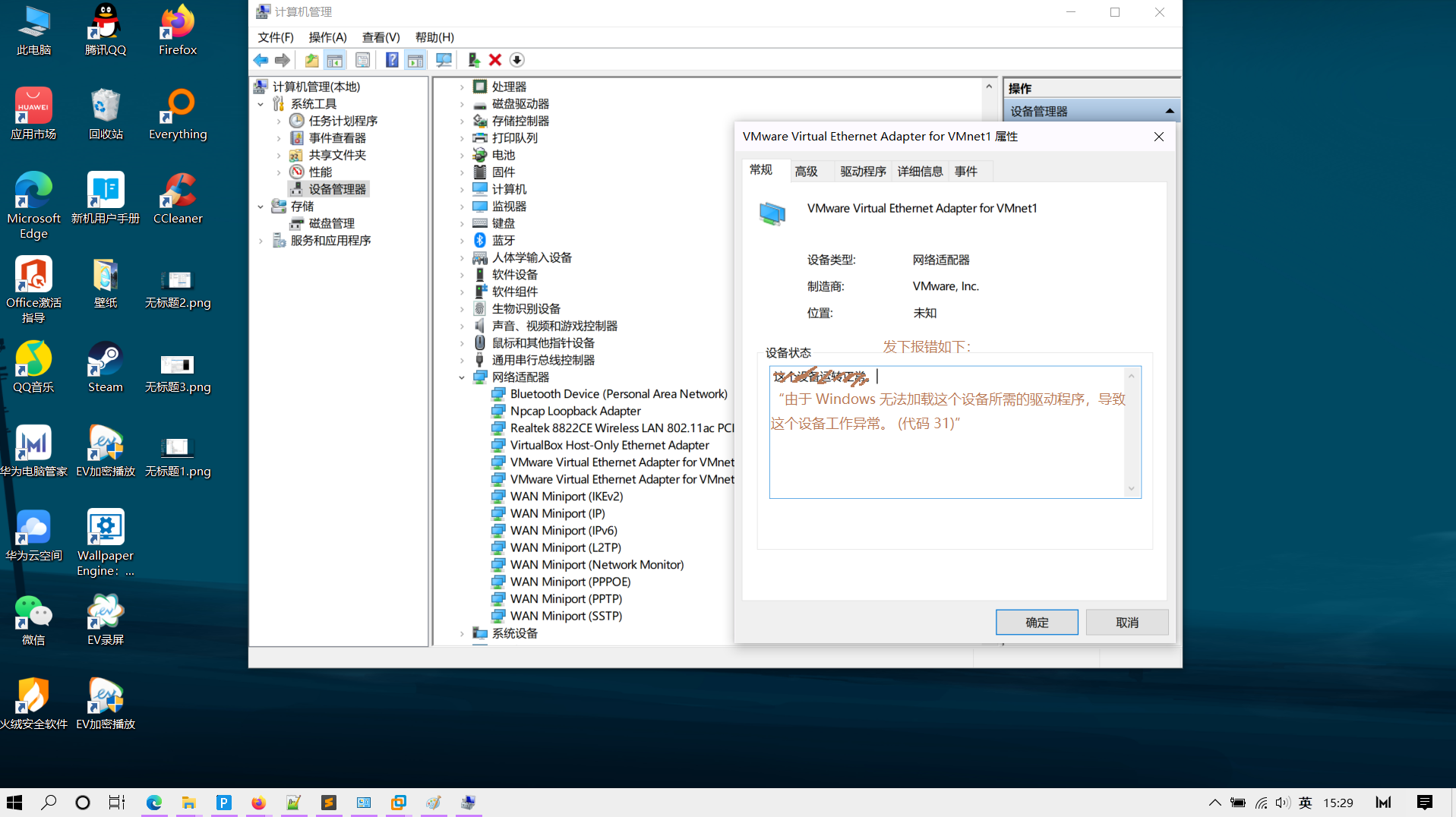Open the 查看(V) menu
This screenshot has height=817, width=1456.
[381, 37]
